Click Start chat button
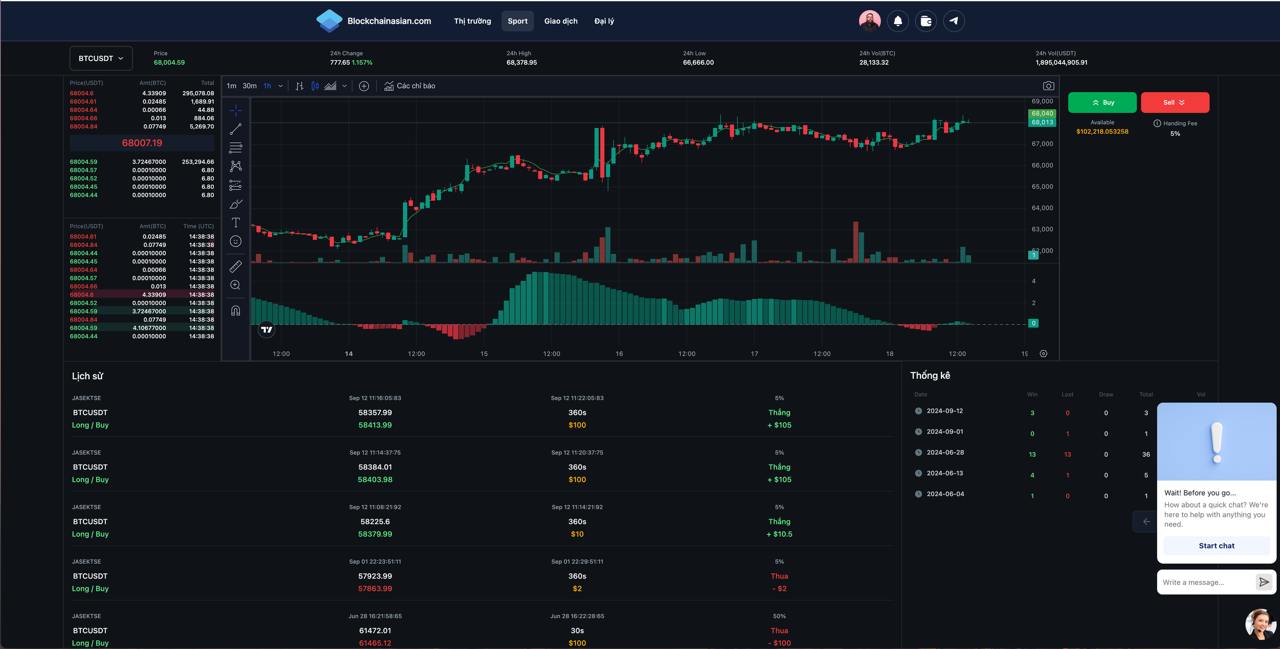Image resolution: width=1280 pixels, height=649 pixels. pos(1216,546)
